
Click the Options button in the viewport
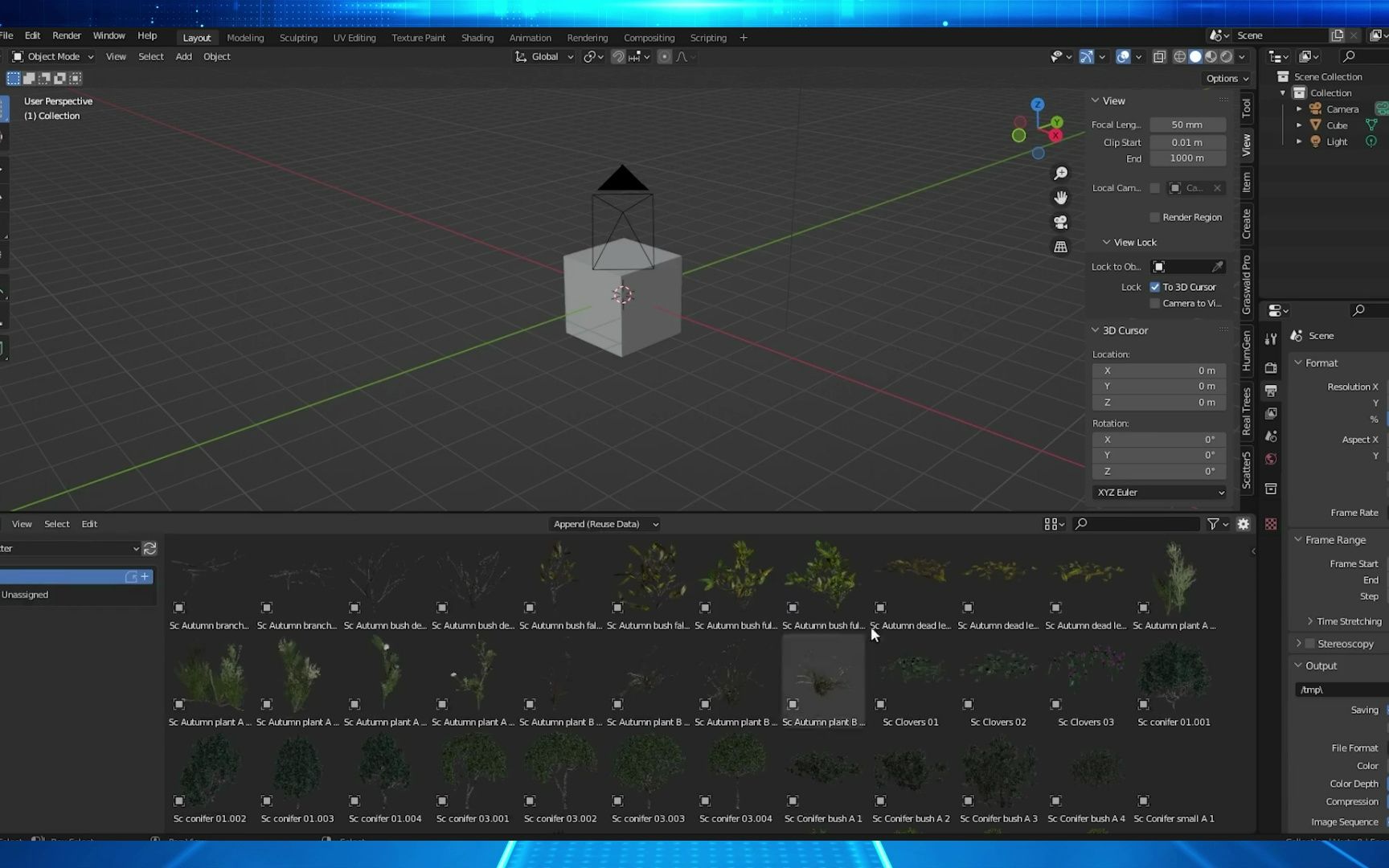click(x=1225, y=78)
